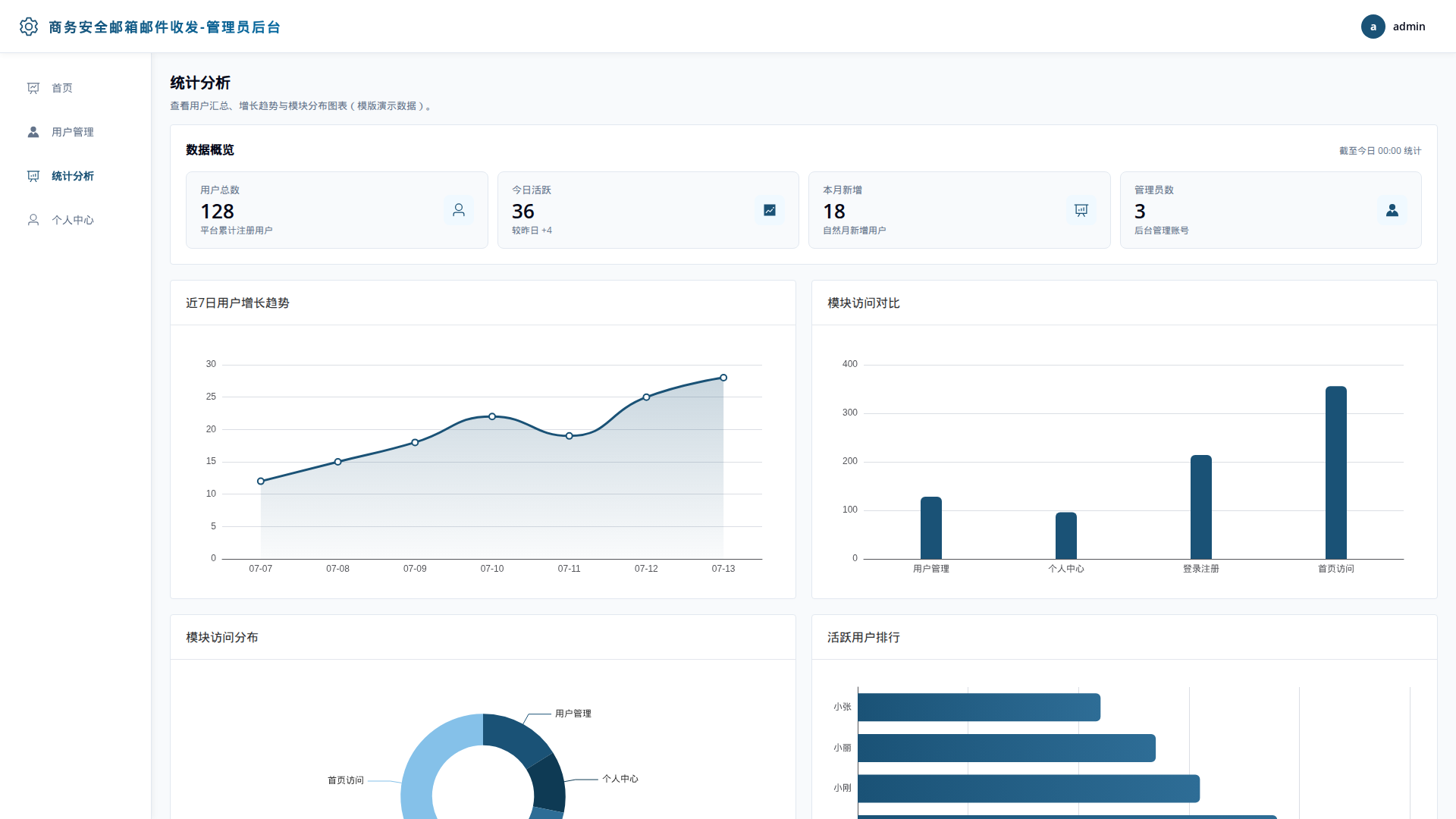This screenshot has height=819, width=1456.
Task: Click the 个人中心 donut segment label
Action: (x=620, y=780)
